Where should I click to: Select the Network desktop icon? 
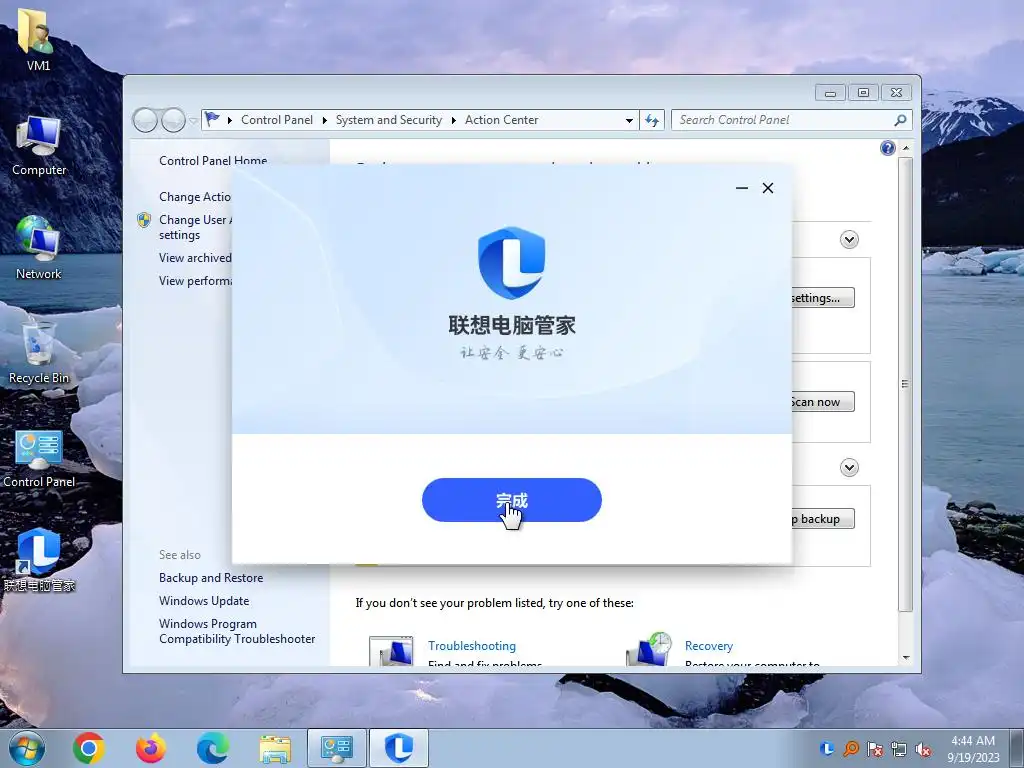tap(39, 249)
